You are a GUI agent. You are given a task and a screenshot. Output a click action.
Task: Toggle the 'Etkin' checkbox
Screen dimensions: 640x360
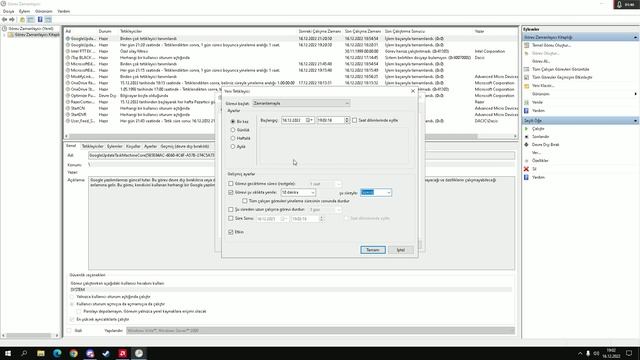point(231,232)
